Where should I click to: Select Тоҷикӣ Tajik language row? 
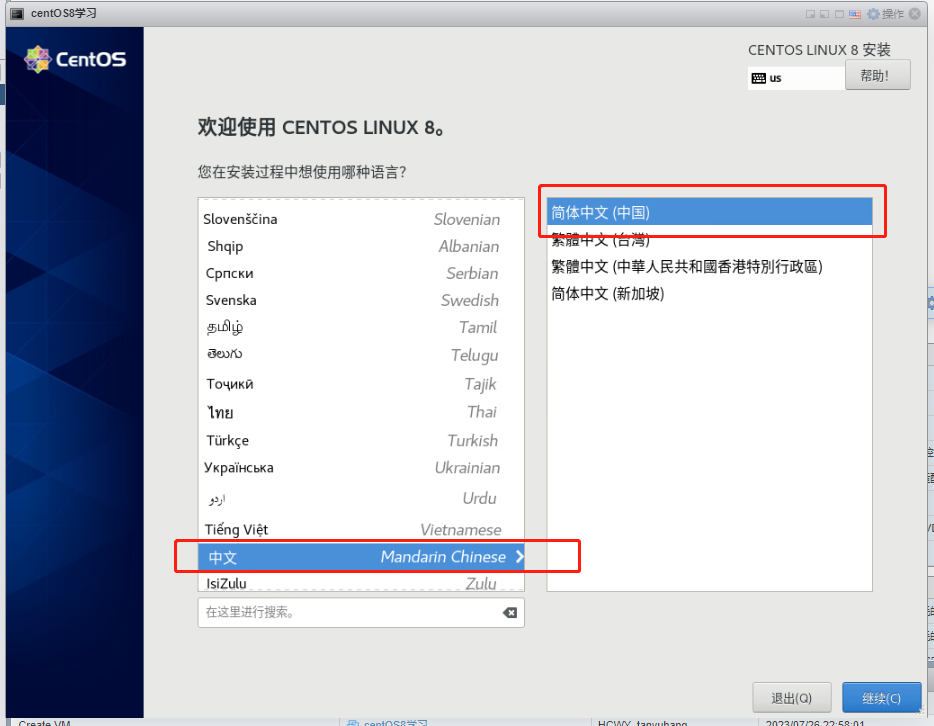(361, 384)
